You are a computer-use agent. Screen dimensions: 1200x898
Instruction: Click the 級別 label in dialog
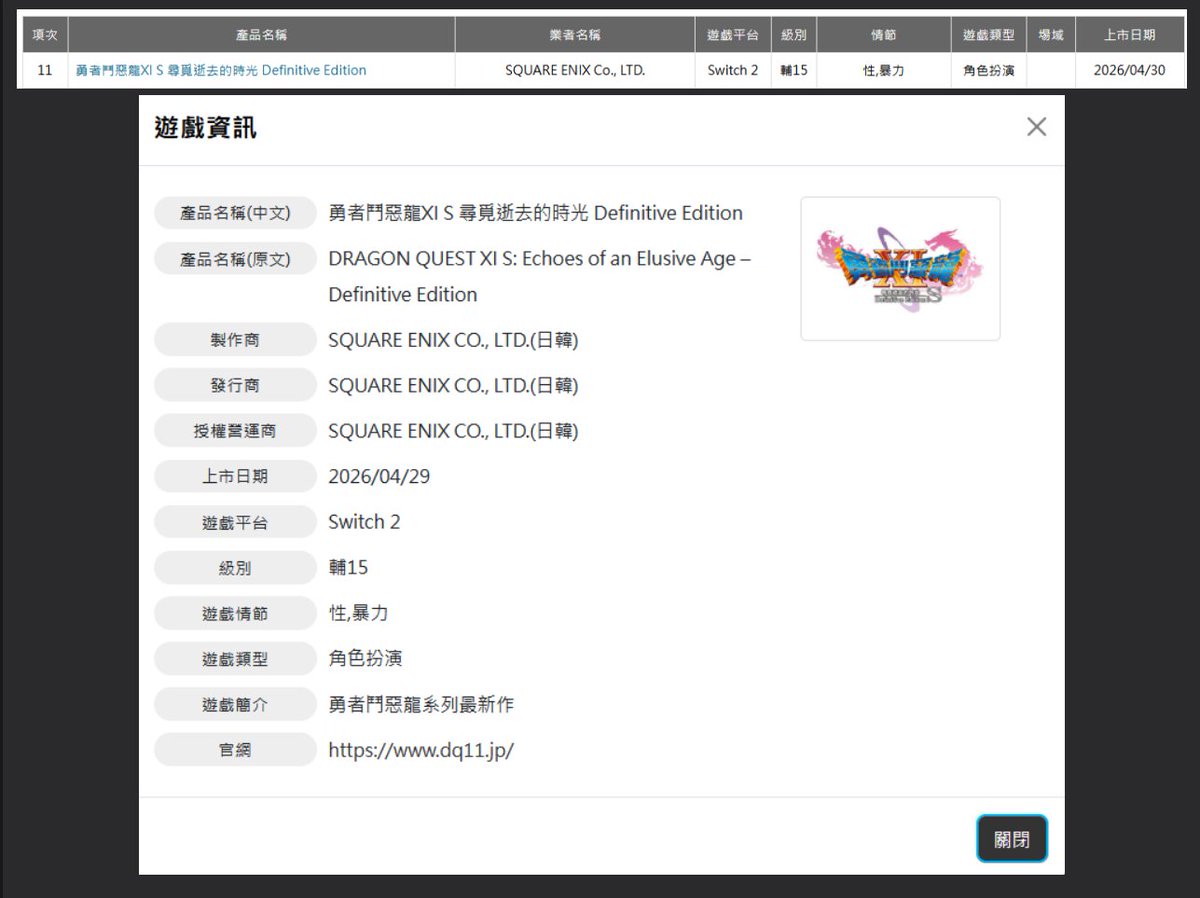tap(235, 568)
